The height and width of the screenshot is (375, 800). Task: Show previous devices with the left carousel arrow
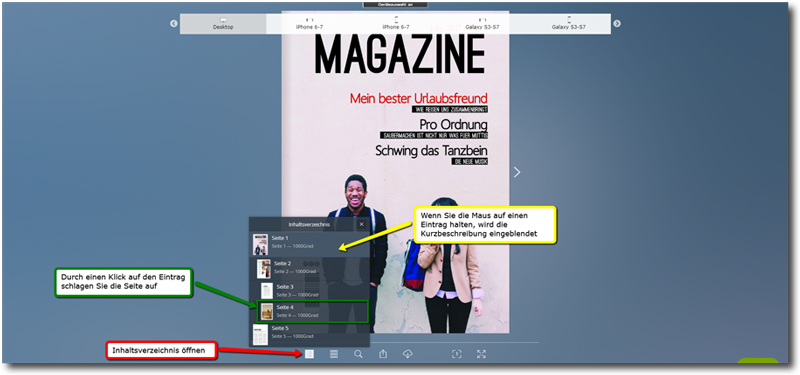pyautogui.click(x=173, y=23)
